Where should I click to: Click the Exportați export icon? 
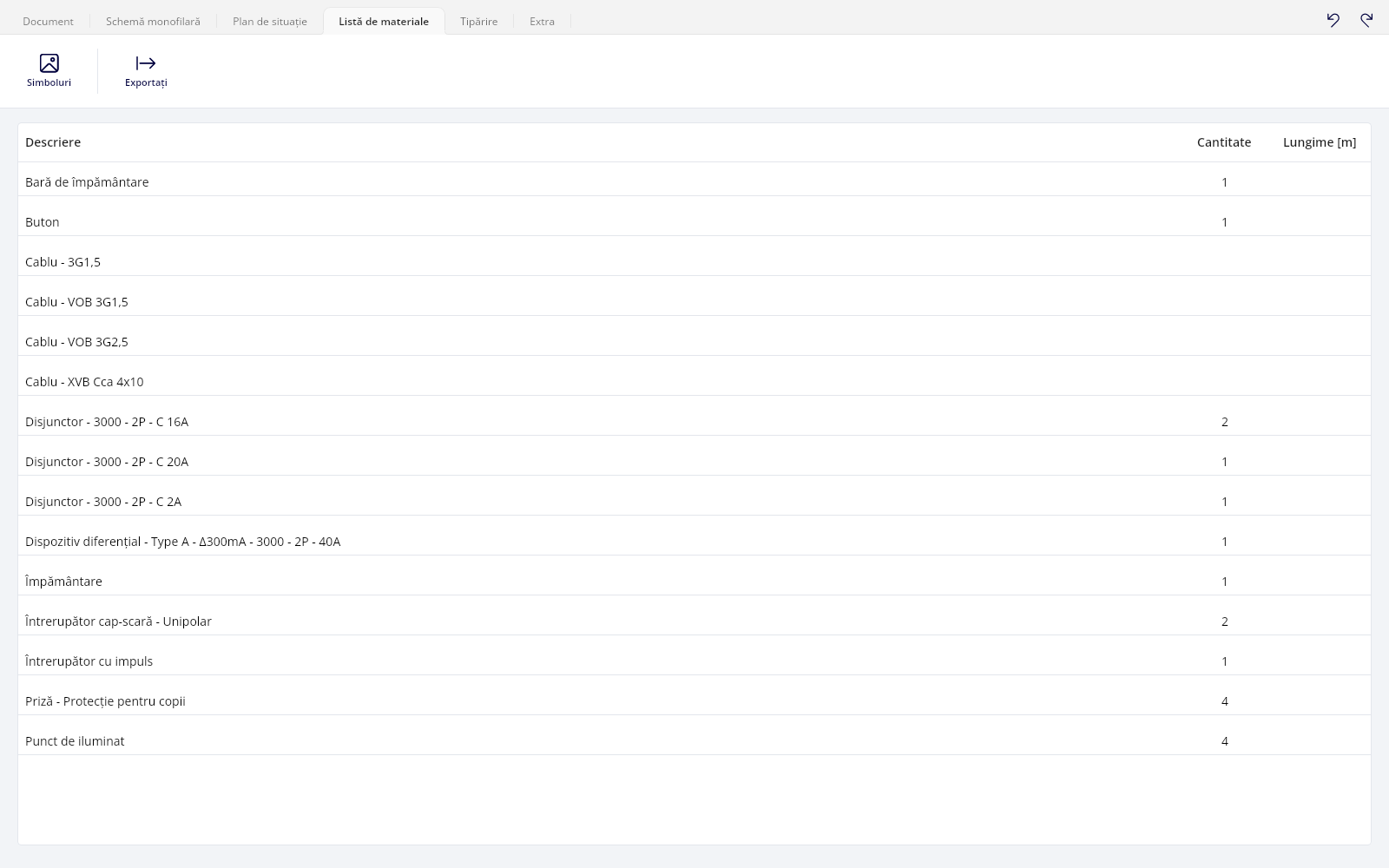point(146,63)
